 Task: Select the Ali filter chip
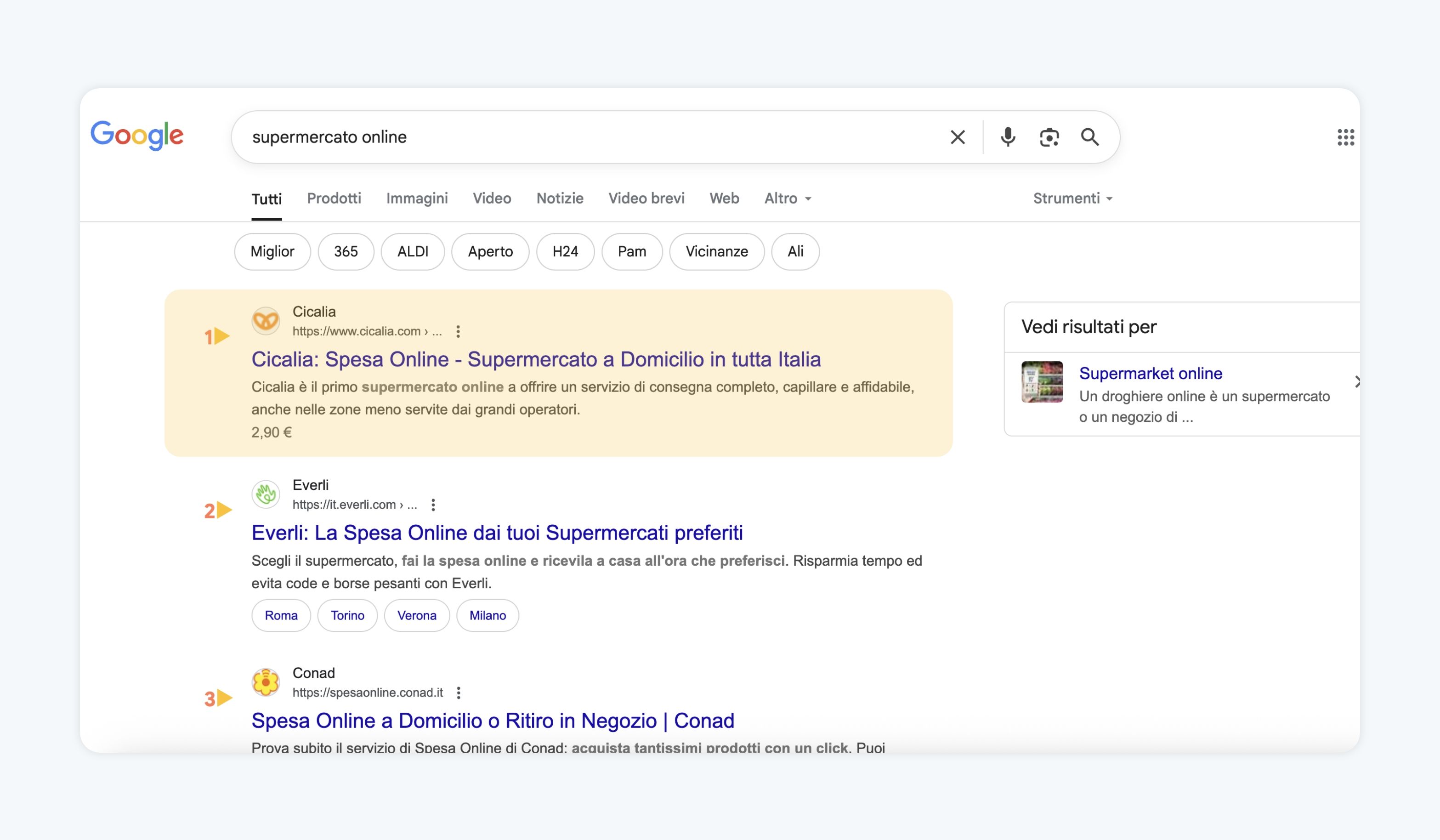click(x=795, y=251)
